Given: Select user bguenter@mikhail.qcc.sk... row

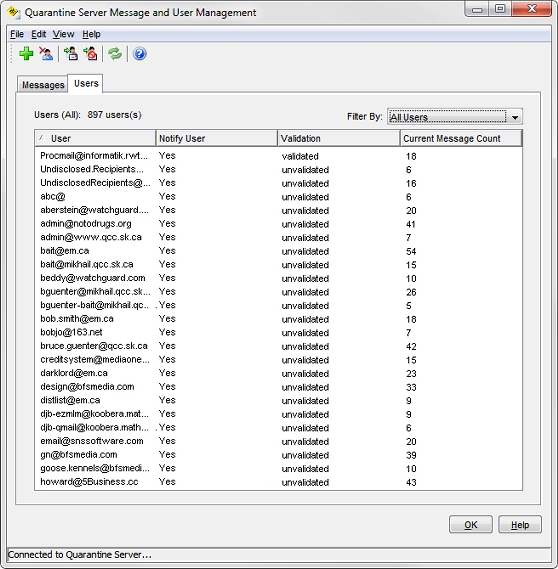Looking at the screenshot, I should click(x=279, y=292).
